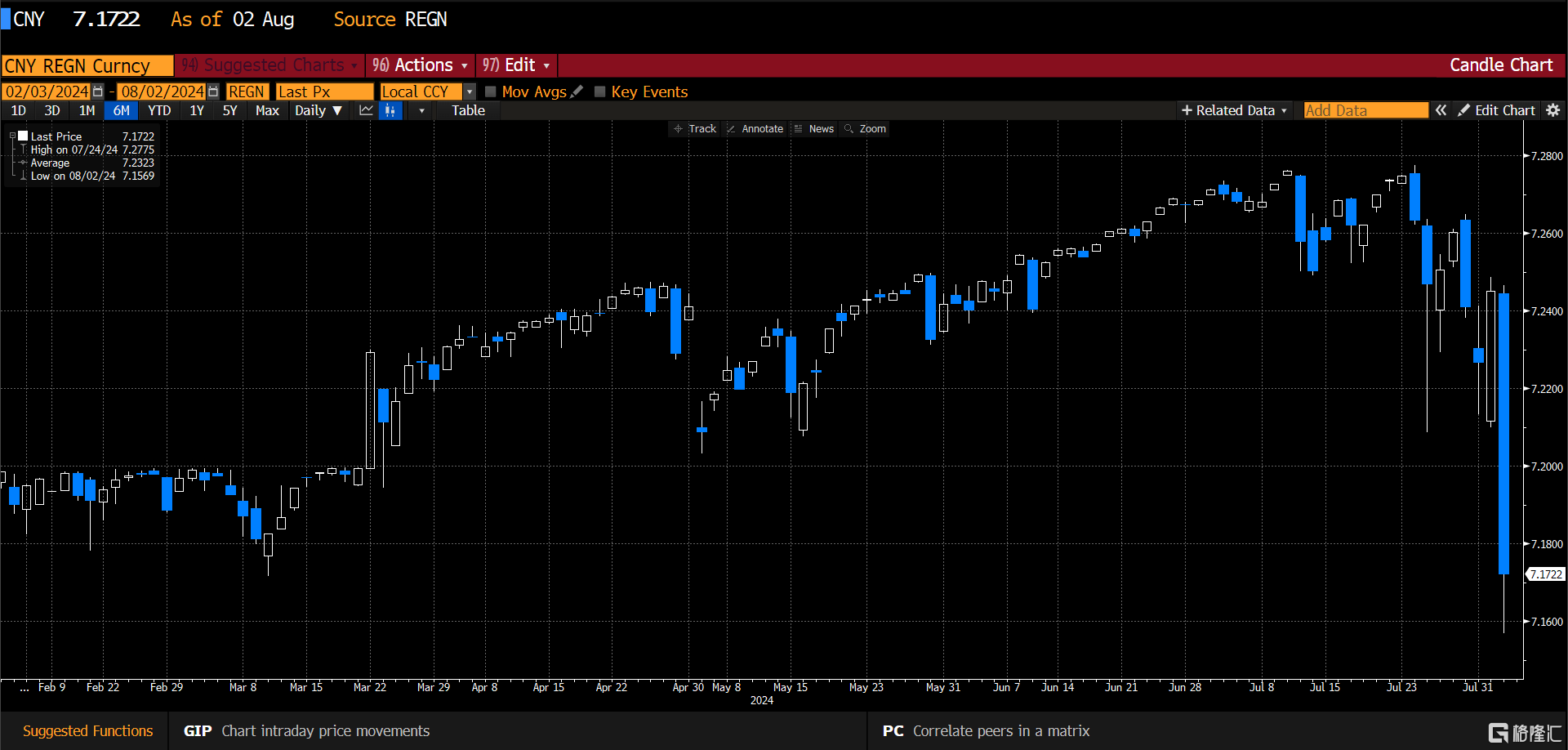Collapse panel with double left chevron
The height and width of the screenshot is (750, 1568).
click(1441, 110)
